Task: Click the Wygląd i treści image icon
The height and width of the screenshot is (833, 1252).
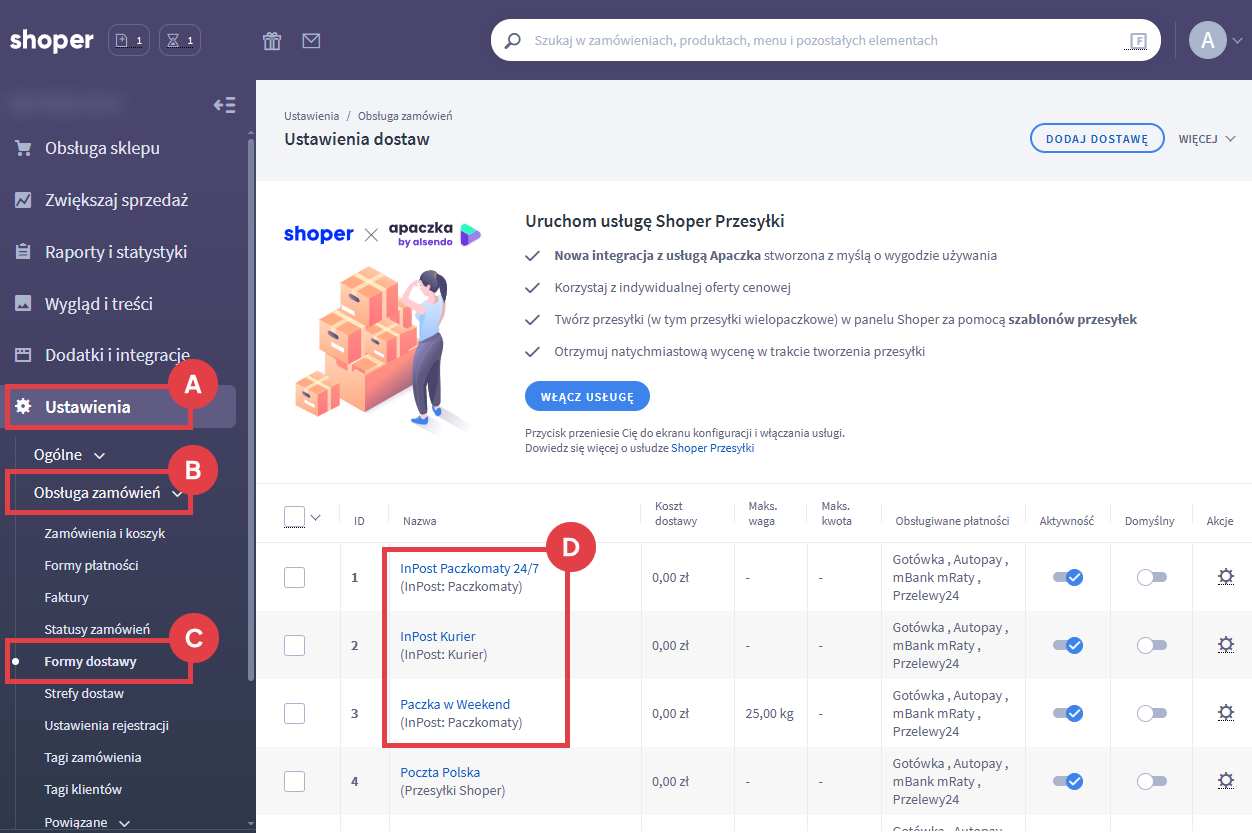Action: click(x=22, y=304)
